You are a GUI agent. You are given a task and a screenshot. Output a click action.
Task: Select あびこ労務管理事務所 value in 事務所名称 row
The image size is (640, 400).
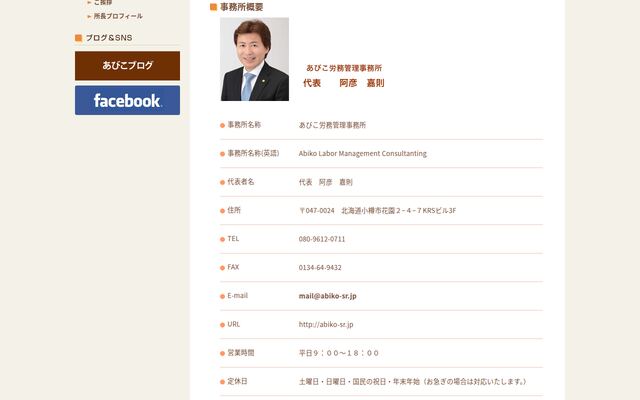point(332,125)
